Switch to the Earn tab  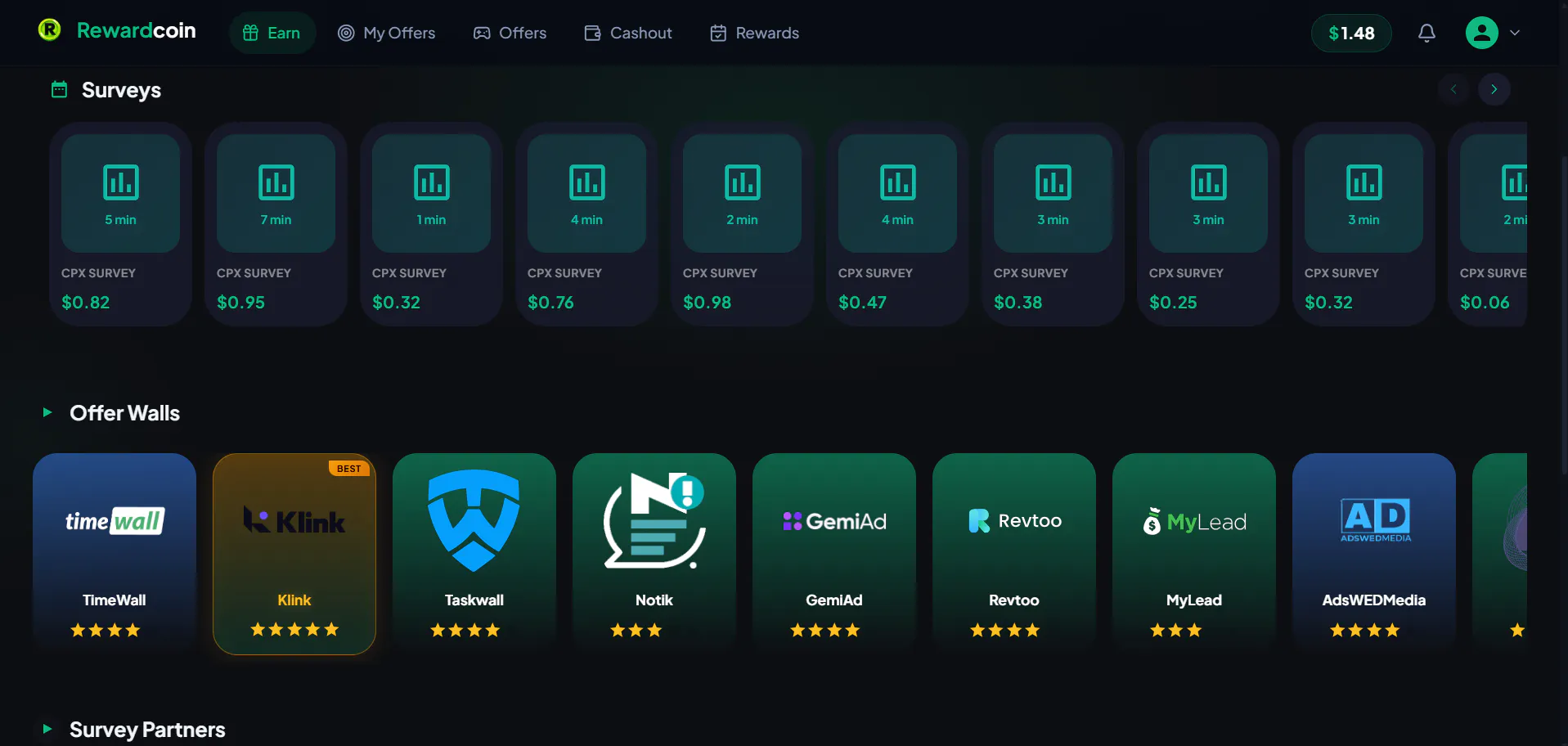tap(272, 33)
